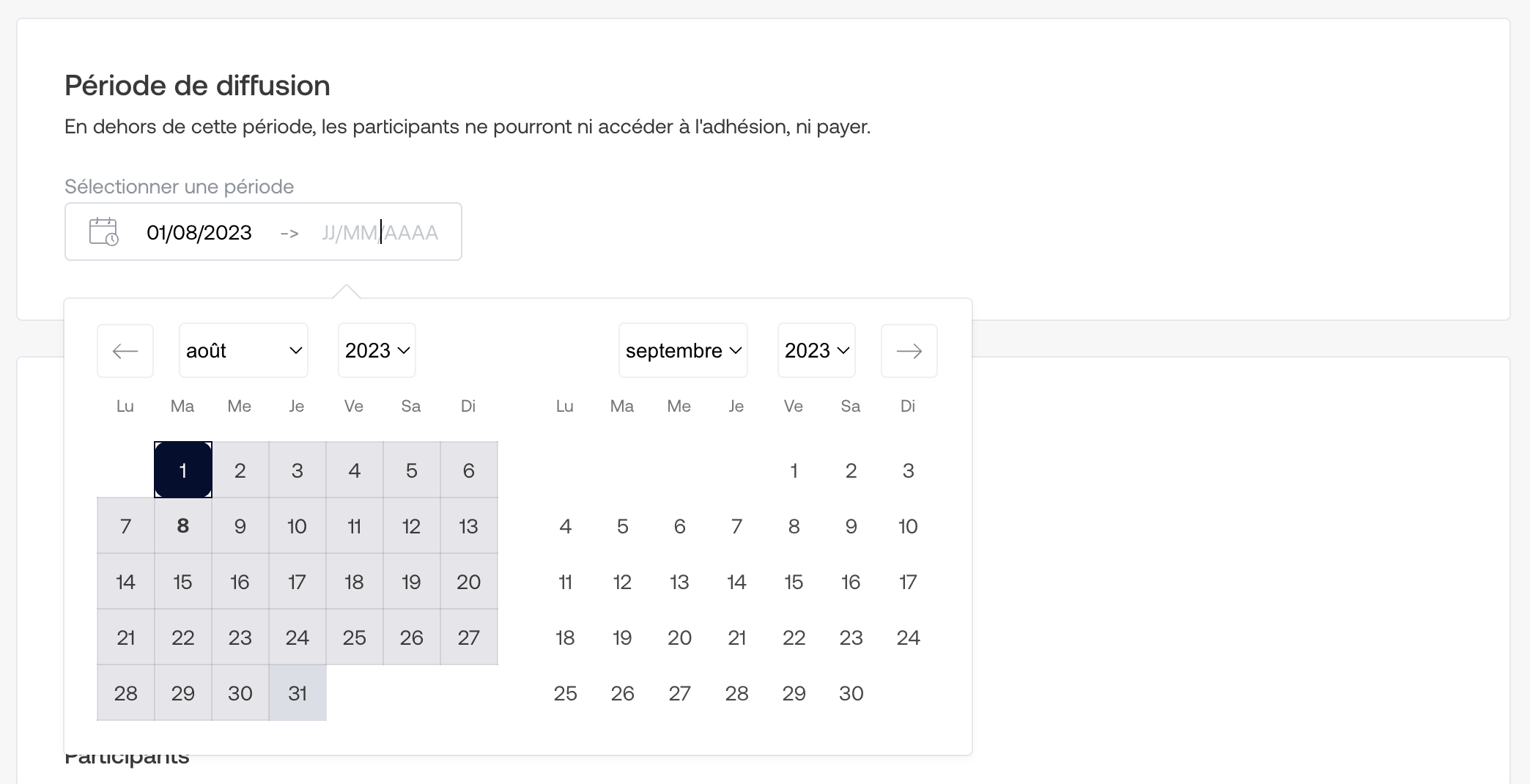
Task: Select September 24 on the right calendar
Action: click(x=908, y=637)
